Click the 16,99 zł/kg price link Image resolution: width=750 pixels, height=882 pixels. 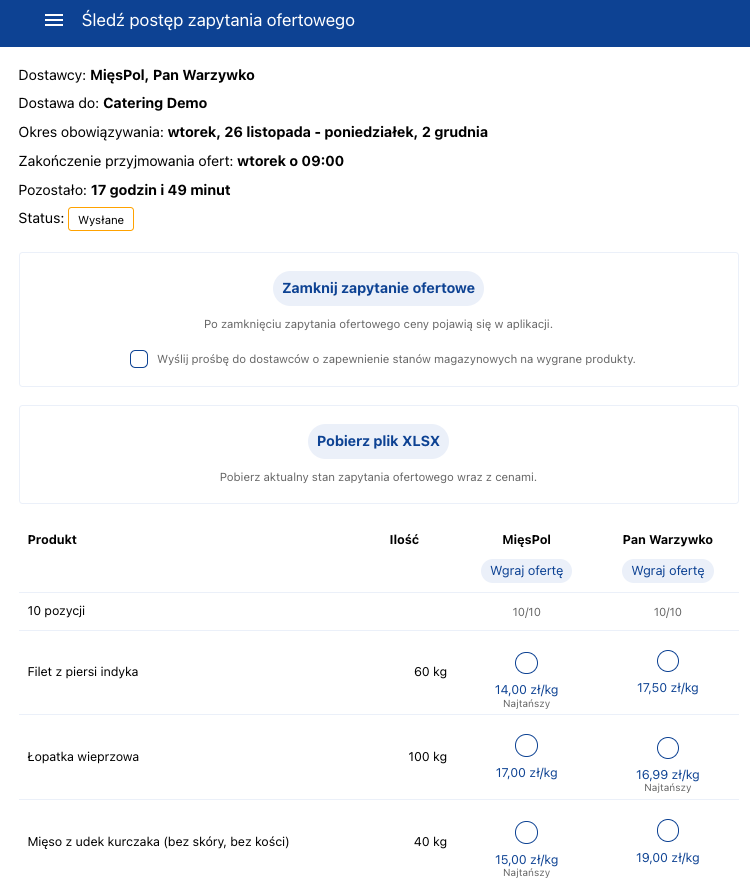(x=667, y=775)
